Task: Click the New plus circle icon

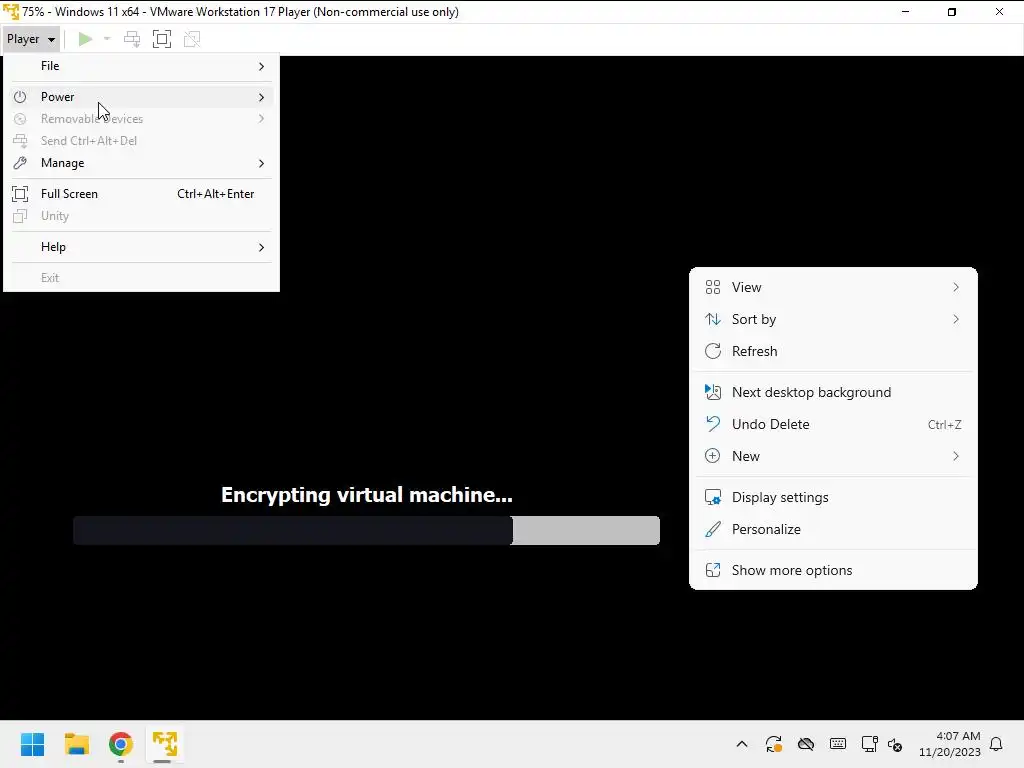Action: pyautogui.click(x=713, y=456)
